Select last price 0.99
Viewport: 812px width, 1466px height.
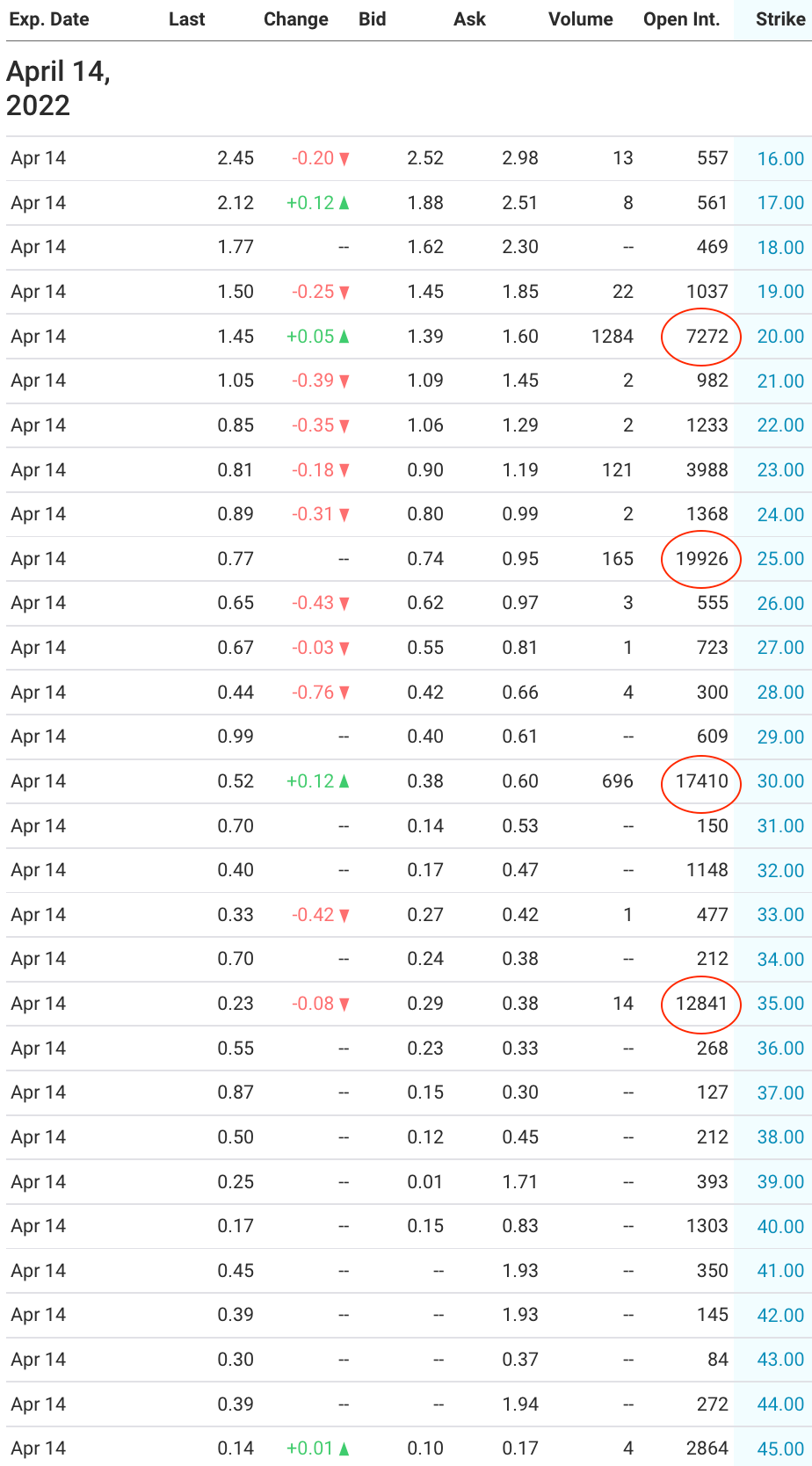pyautogui.click(x=236, y=737)
